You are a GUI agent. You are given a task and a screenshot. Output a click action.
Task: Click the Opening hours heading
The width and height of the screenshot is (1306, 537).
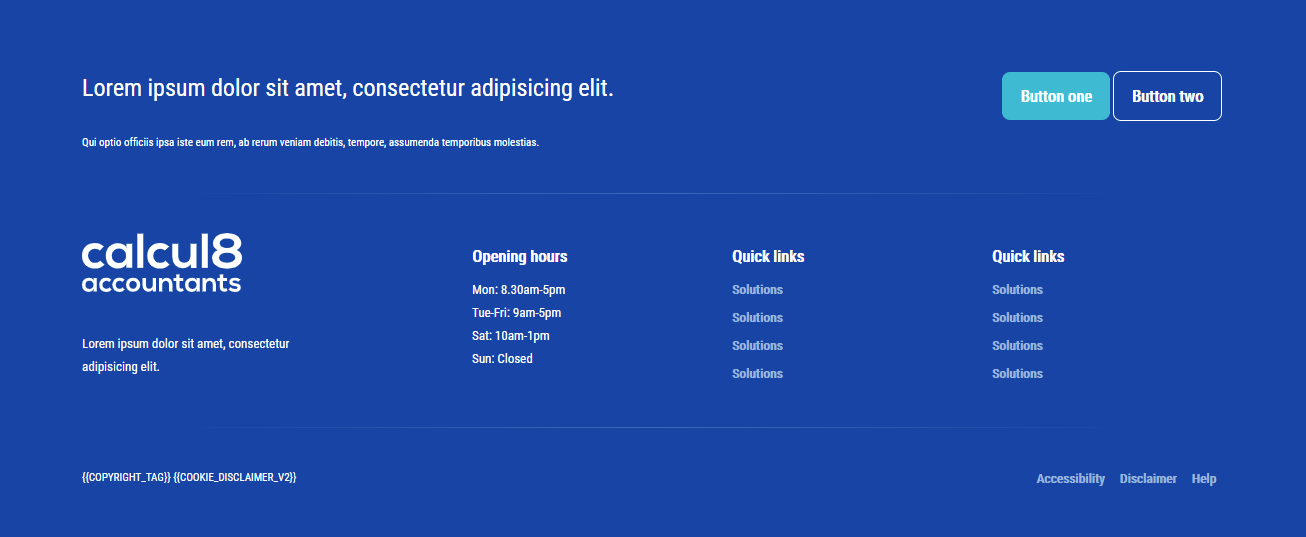[519, 257]
